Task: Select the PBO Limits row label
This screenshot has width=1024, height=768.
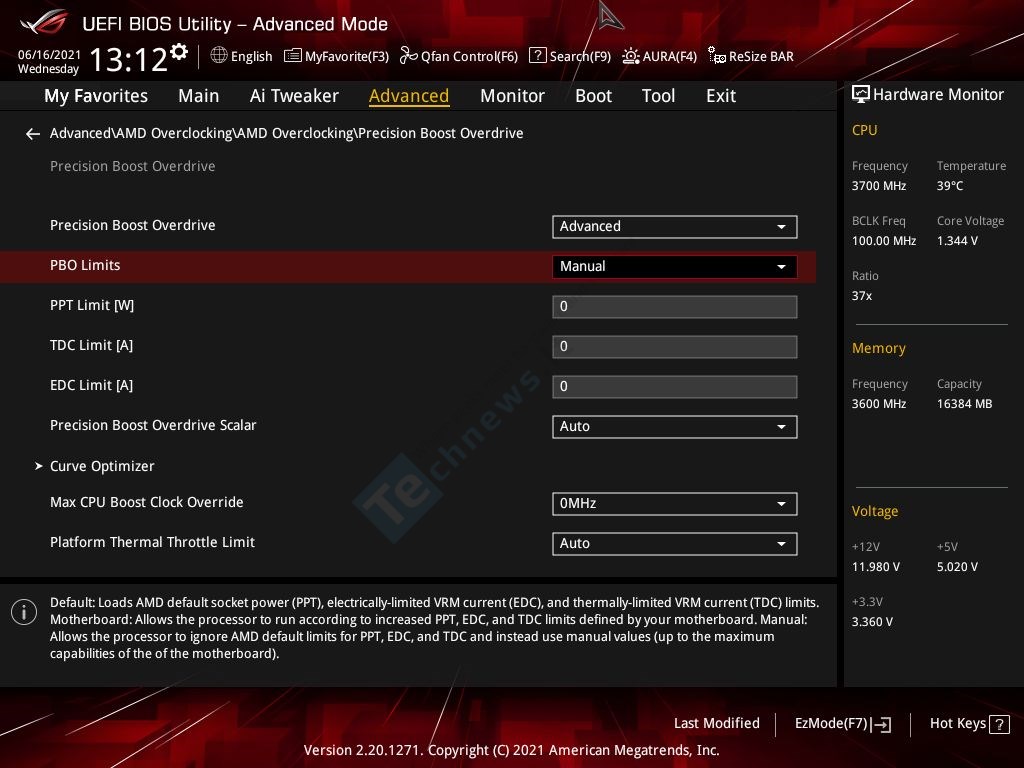Action: pyautogui.click(x=85, y=265)
